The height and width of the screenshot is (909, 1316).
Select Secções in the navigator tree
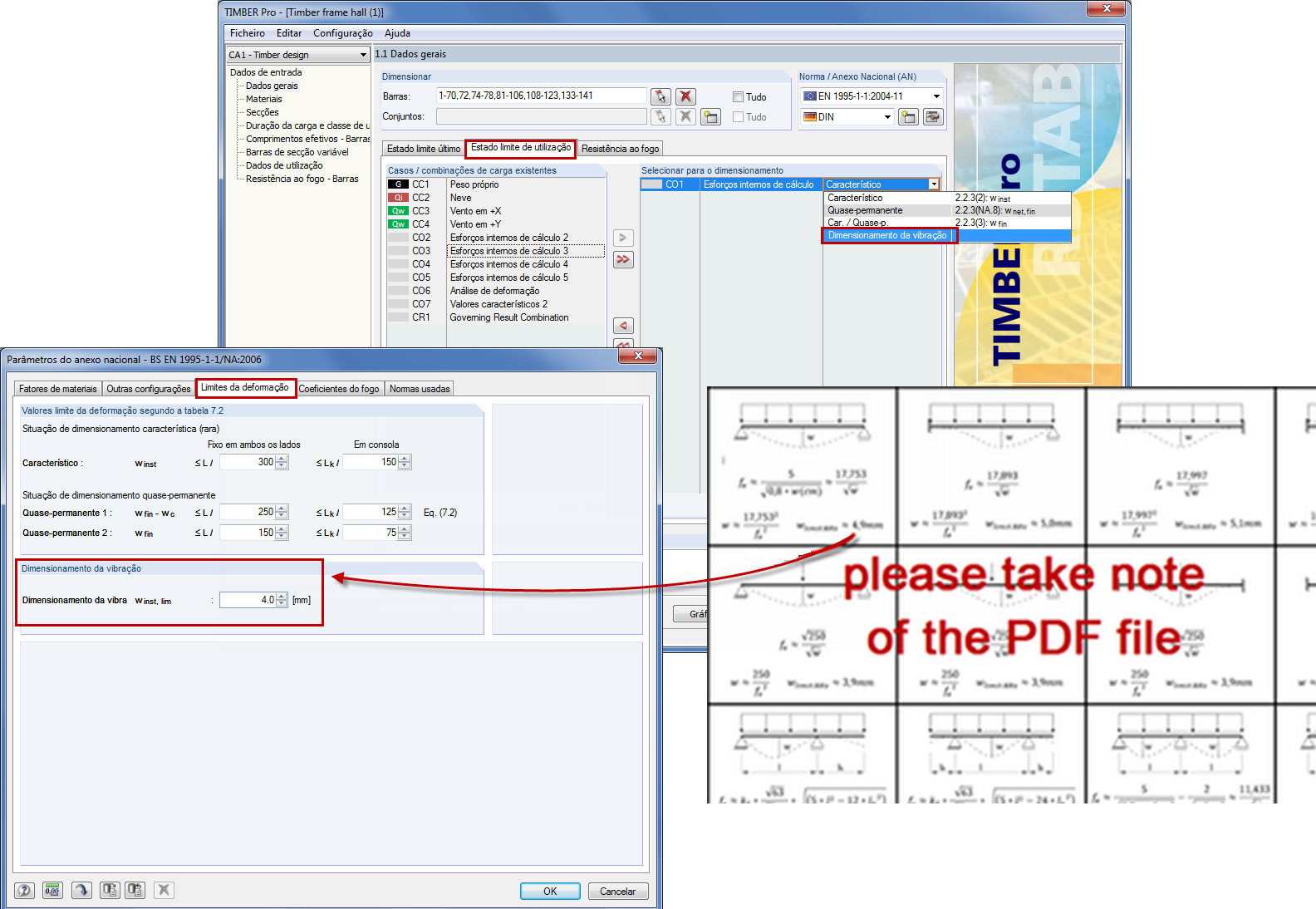pyautogui.click(x=263, y=112)
